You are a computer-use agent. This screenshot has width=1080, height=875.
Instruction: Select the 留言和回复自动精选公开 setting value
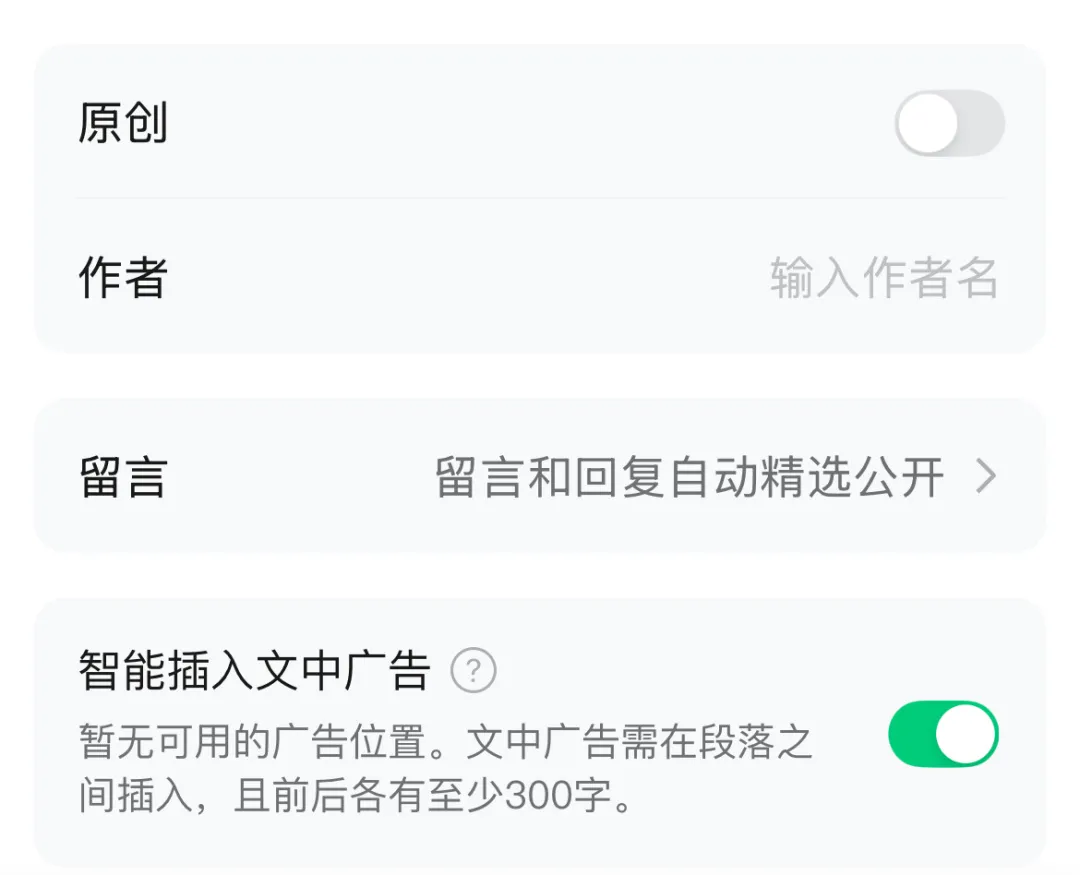coord(689,477)
